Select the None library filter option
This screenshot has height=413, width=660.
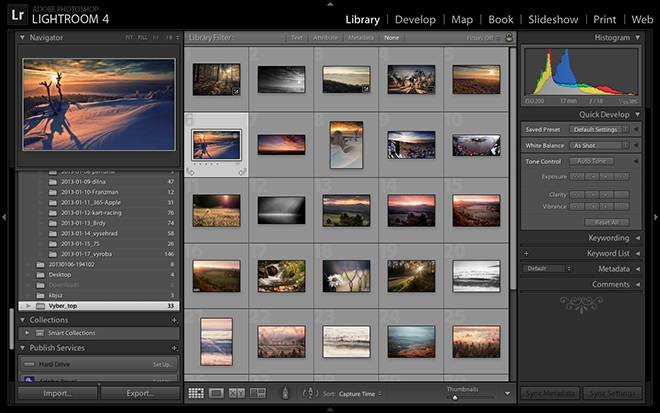tap(391, 37)
